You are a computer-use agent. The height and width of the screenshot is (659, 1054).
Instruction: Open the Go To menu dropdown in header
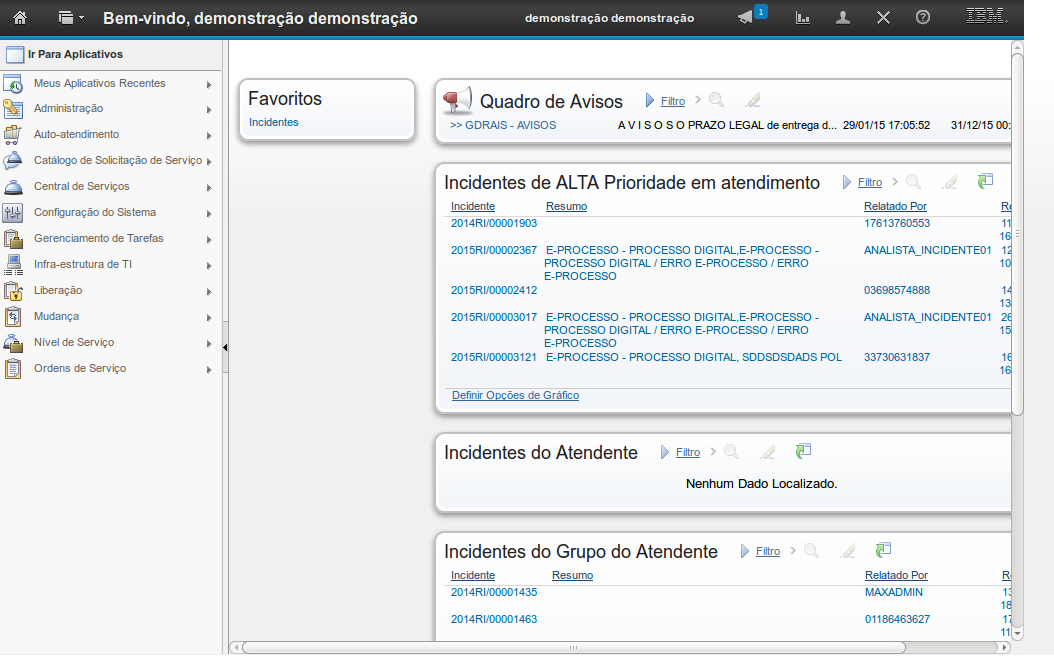coord(70,17)
